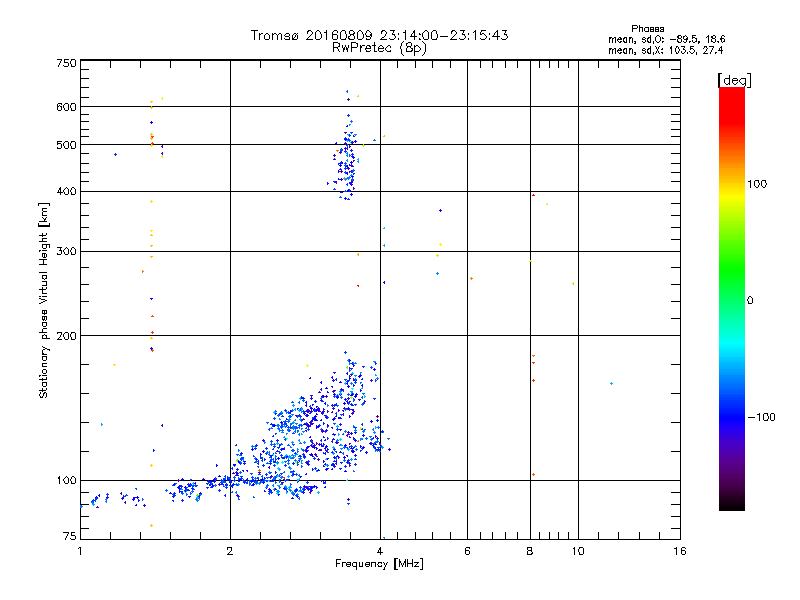Click the y-axis label '500'
This screenshot has height=600, width=800.
[66, 145]
